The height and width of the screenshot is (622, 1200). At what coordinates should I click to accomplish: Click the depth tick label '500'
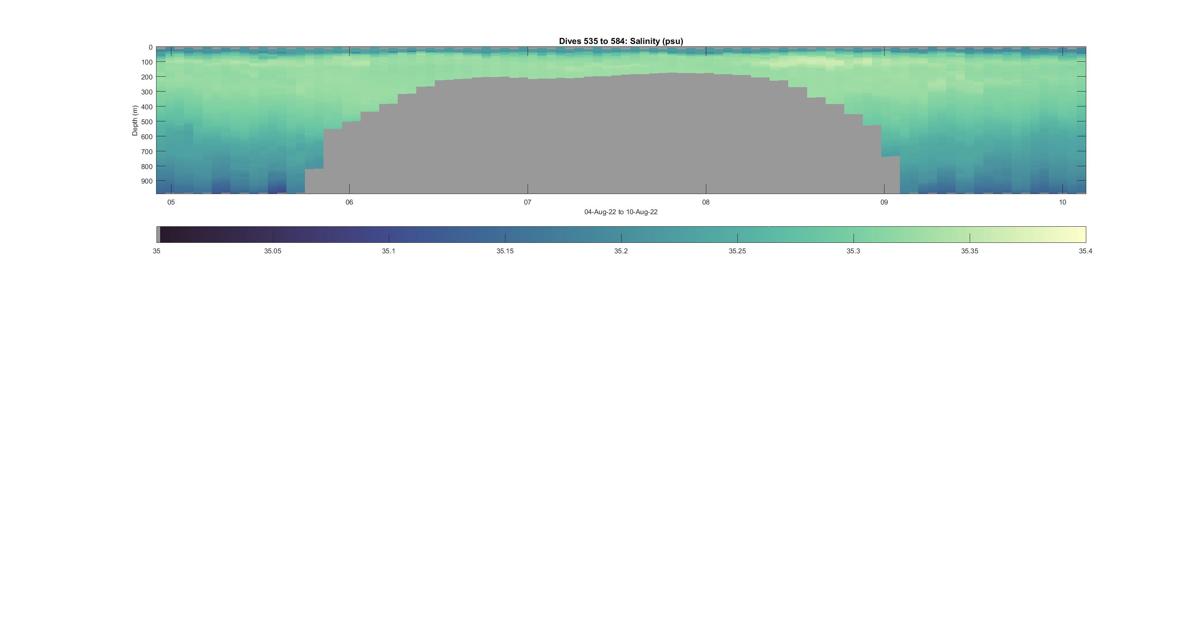(146, 122)
